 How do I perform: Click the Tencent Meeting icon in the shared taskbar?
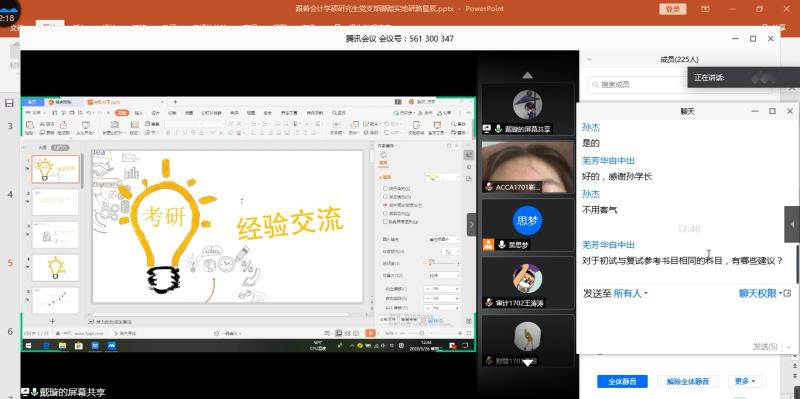tap(111, 346)
